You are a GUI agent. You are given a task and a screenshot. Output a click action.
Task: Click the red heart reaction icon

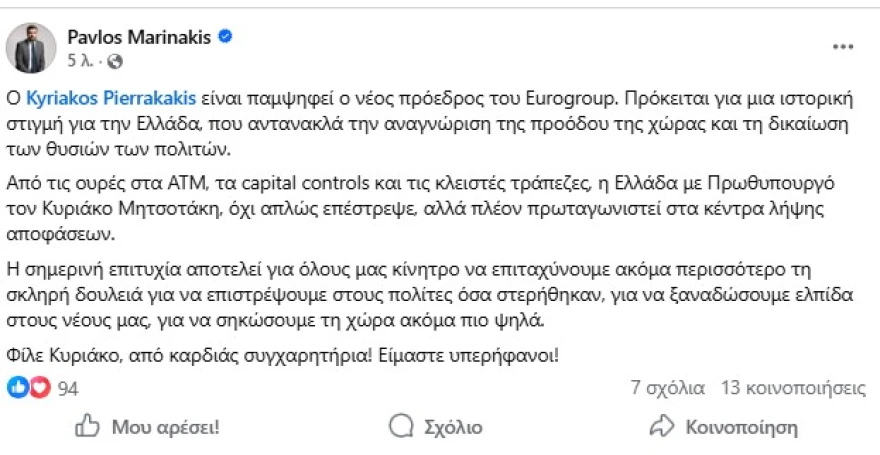(39, 387)
